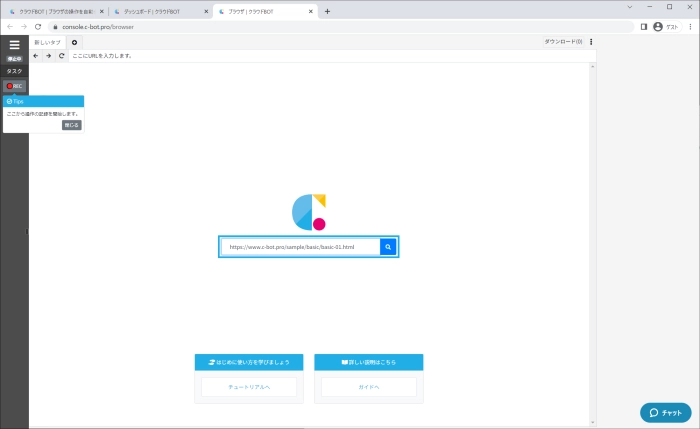Screen dimensions: 700x429
Task: Click the inner browser forward arrow
Action: point(49,56)
